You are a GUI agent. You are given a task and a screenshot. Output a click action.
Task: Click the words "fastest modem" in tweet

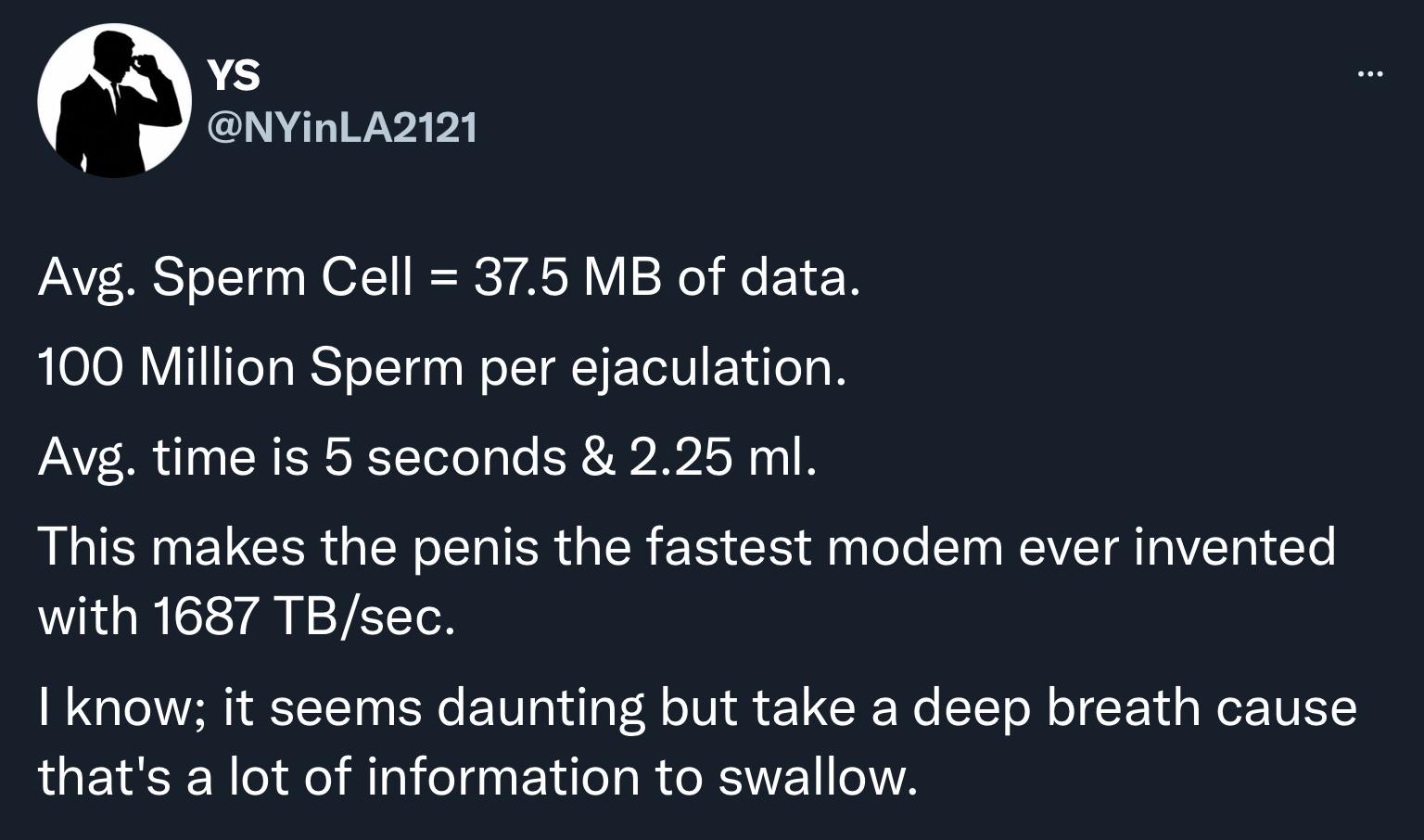[x=824, y=546]
